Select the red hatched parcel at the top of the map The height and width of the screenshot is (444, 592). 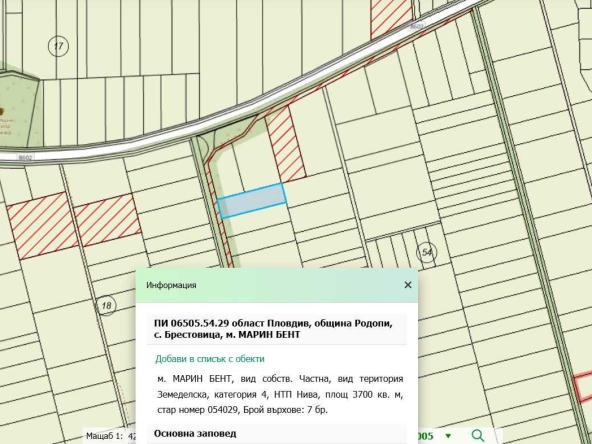point(391,17)
